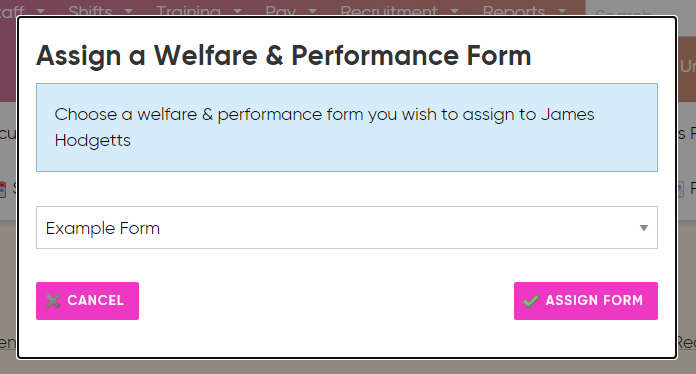Open the Recruitment menu
The width and height of the screenshot is (696, 374).
[389, 11]
